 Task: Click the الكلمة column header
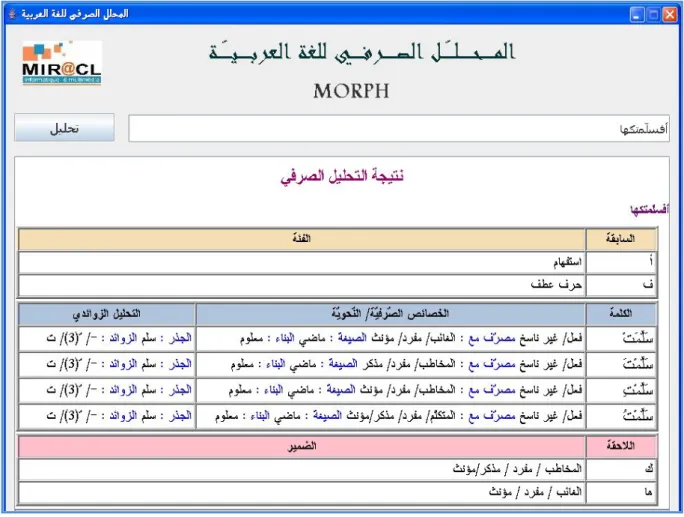(x=621, y=314)
